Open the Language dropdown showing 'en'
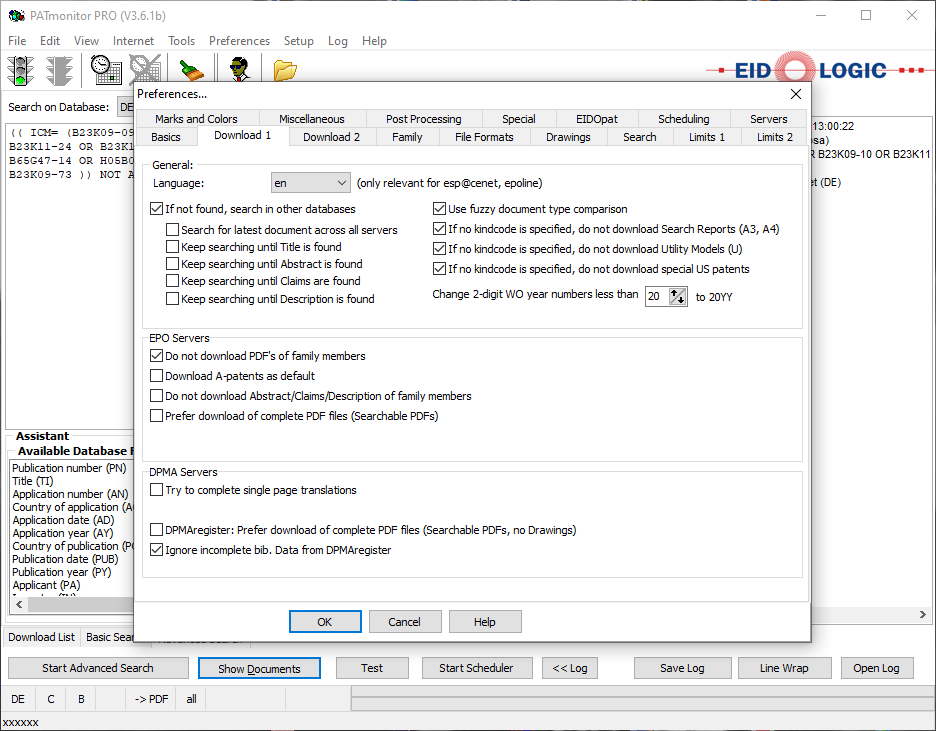The width and height of the screenshot is (936, 731). (310, 183)
